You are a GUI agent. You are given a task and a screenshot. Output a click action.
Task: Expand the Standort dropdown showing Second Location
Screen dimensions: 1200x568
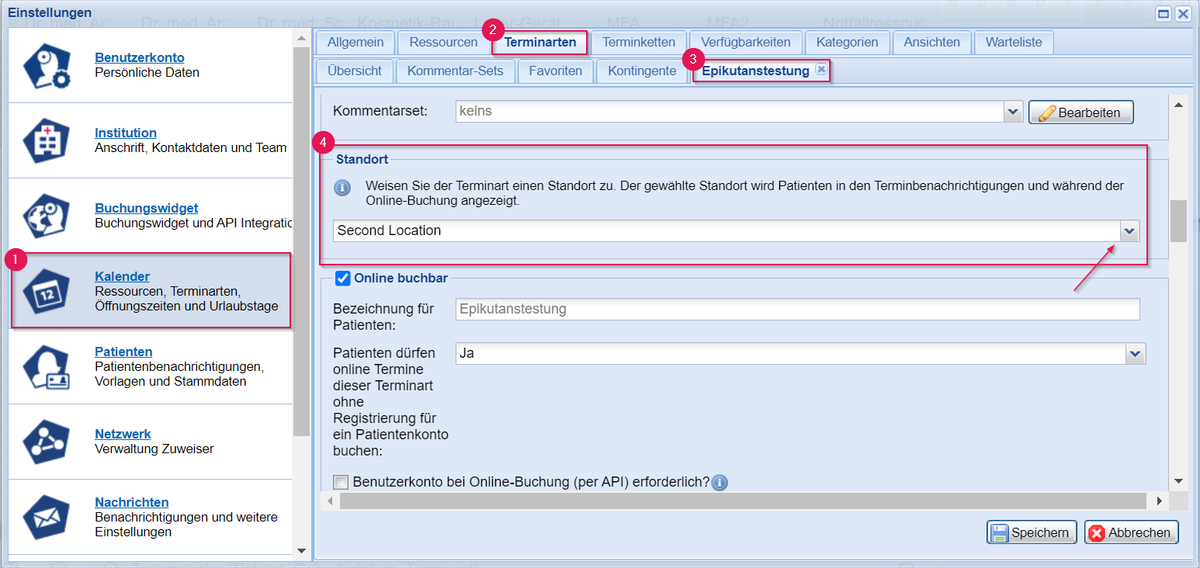[x=1129, y=230]
